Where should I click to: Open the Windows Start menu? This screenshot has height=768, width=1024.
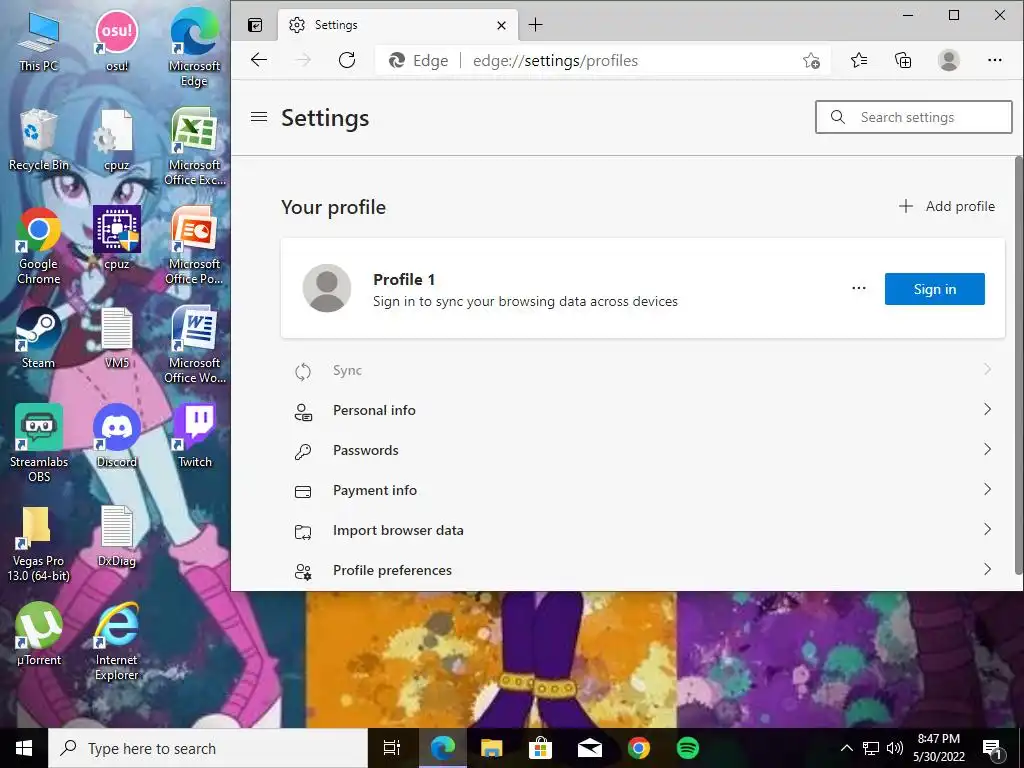24,748
